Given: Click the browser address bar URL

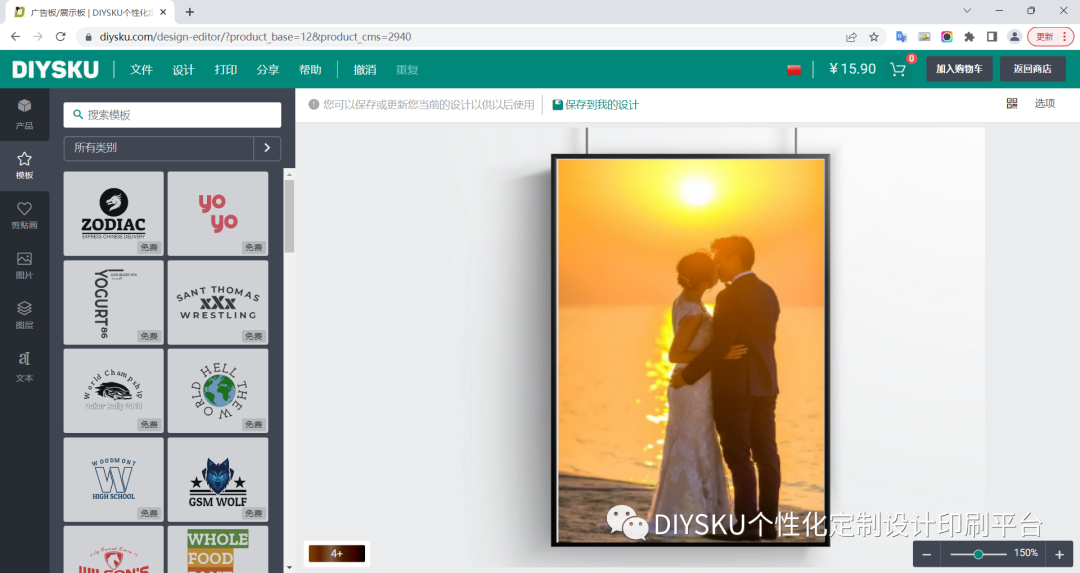Looking at the screenshot, I should coord(255,37).
